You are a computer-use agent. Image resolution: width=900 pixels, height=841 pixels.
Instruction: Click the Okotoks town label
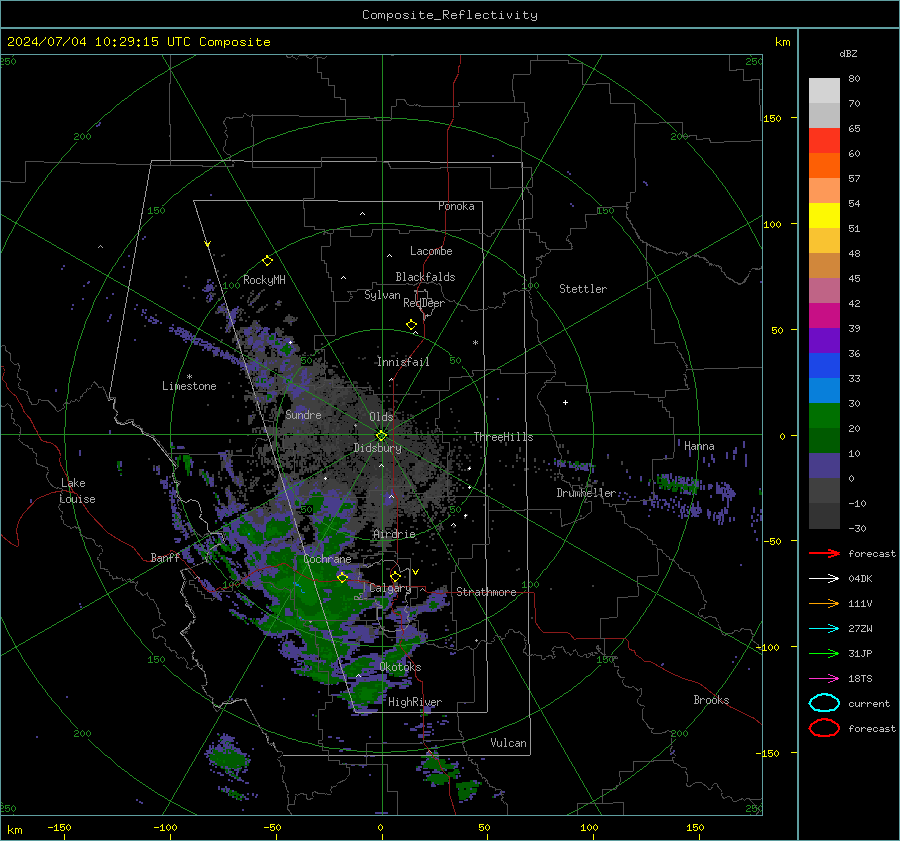[400, 667]
